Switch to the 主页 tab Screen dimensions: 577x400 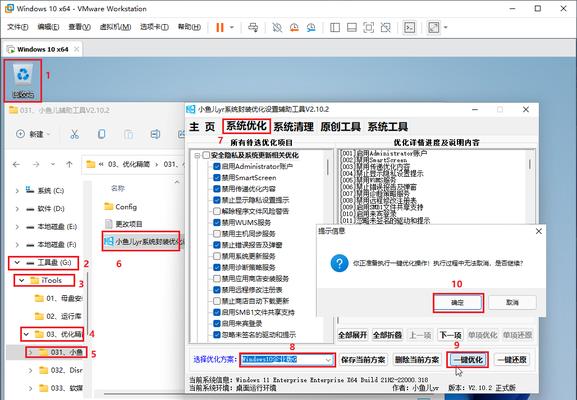(x=202, y=127)
